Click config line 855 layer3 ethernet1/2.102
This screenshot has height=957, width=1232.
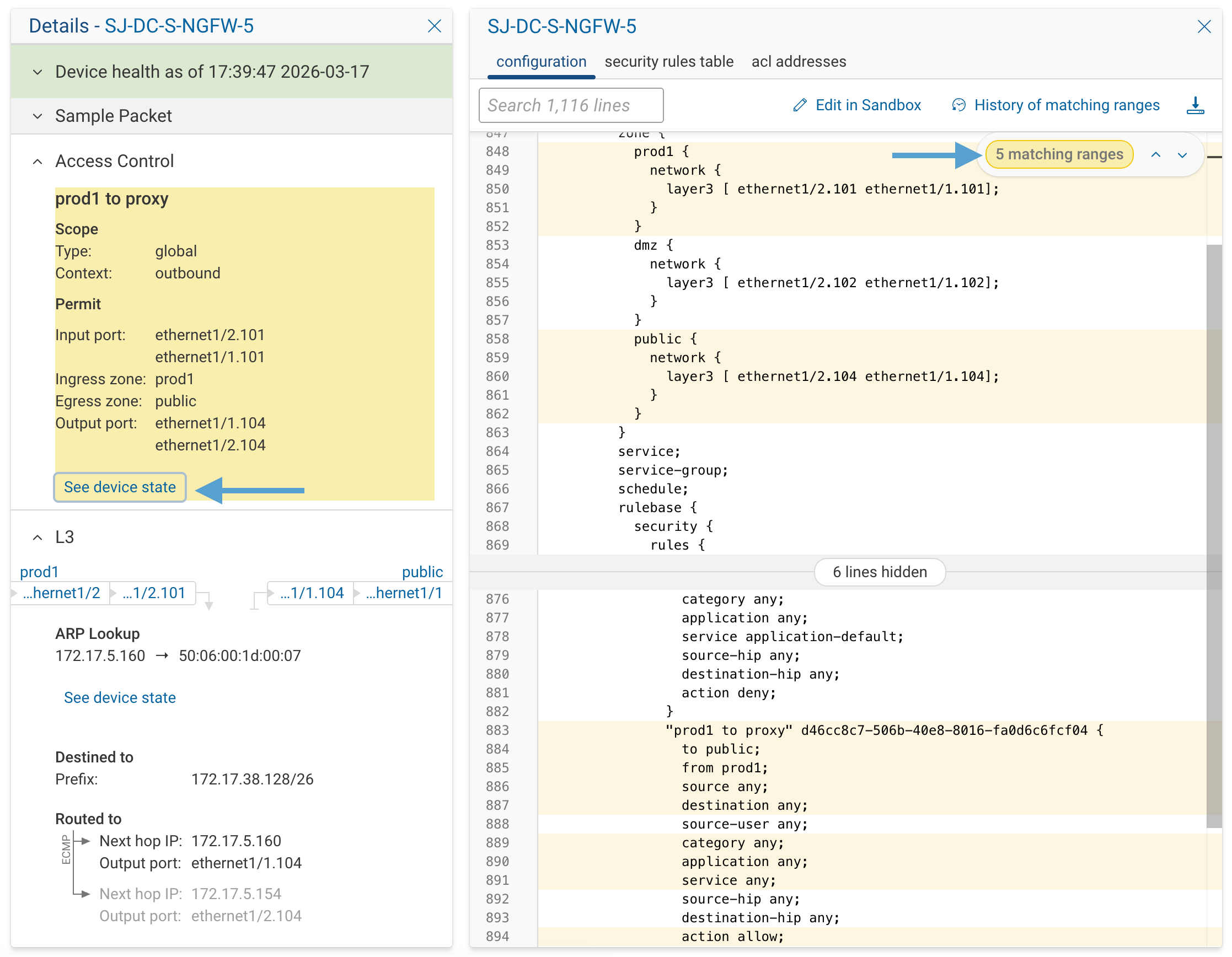(832, 283)
